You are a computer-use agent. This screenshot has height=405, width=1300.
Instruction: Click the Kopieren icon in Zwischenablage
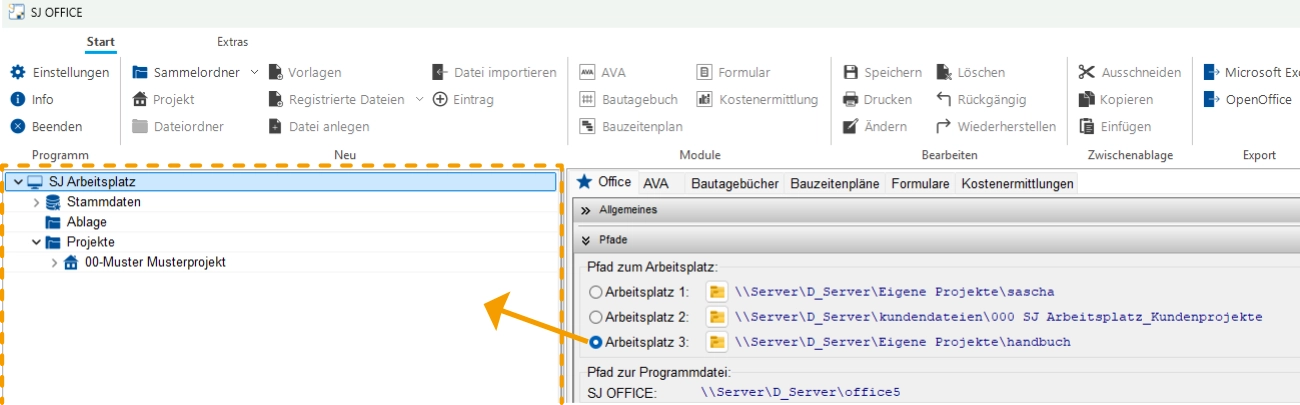click(1086, 100)
